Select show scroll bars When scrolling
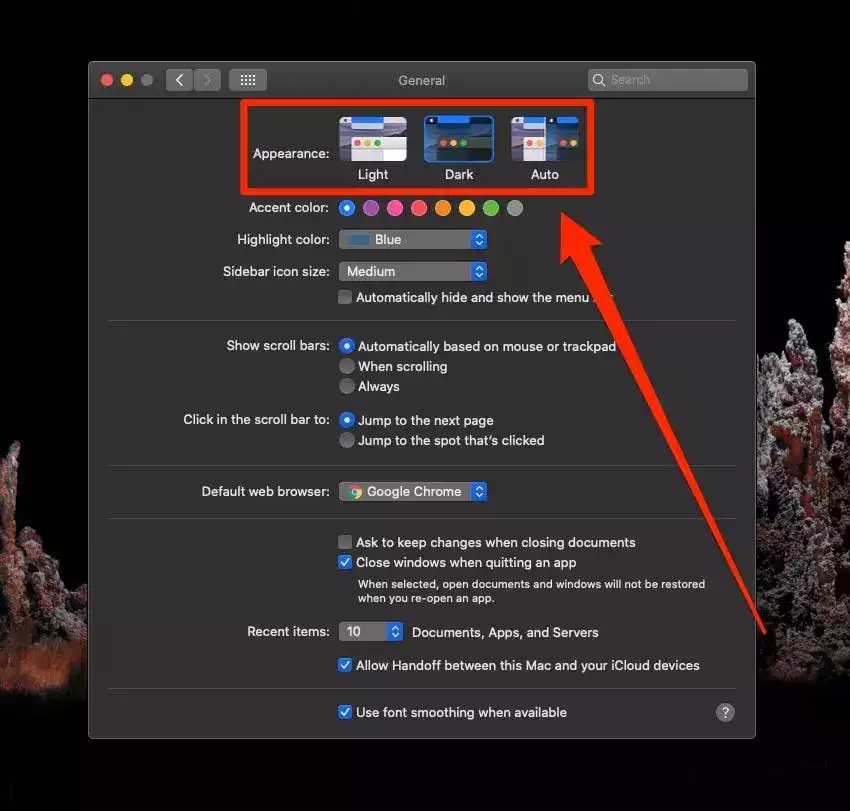 347,366
